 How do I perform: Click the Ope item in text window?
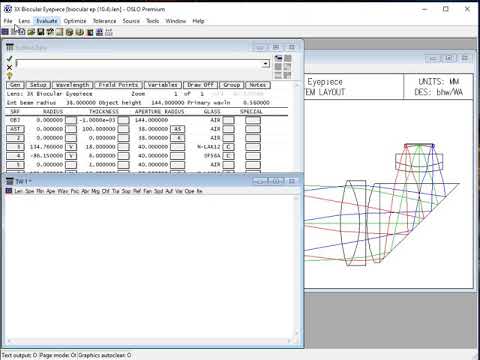190,191
